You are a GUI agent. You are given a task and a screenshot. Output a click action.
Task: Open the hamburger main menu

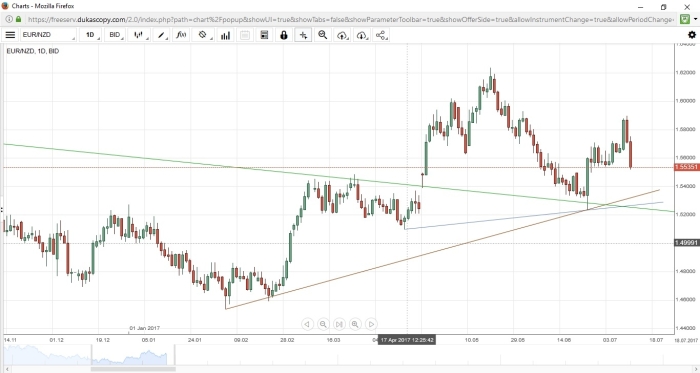tap(10, 35)
